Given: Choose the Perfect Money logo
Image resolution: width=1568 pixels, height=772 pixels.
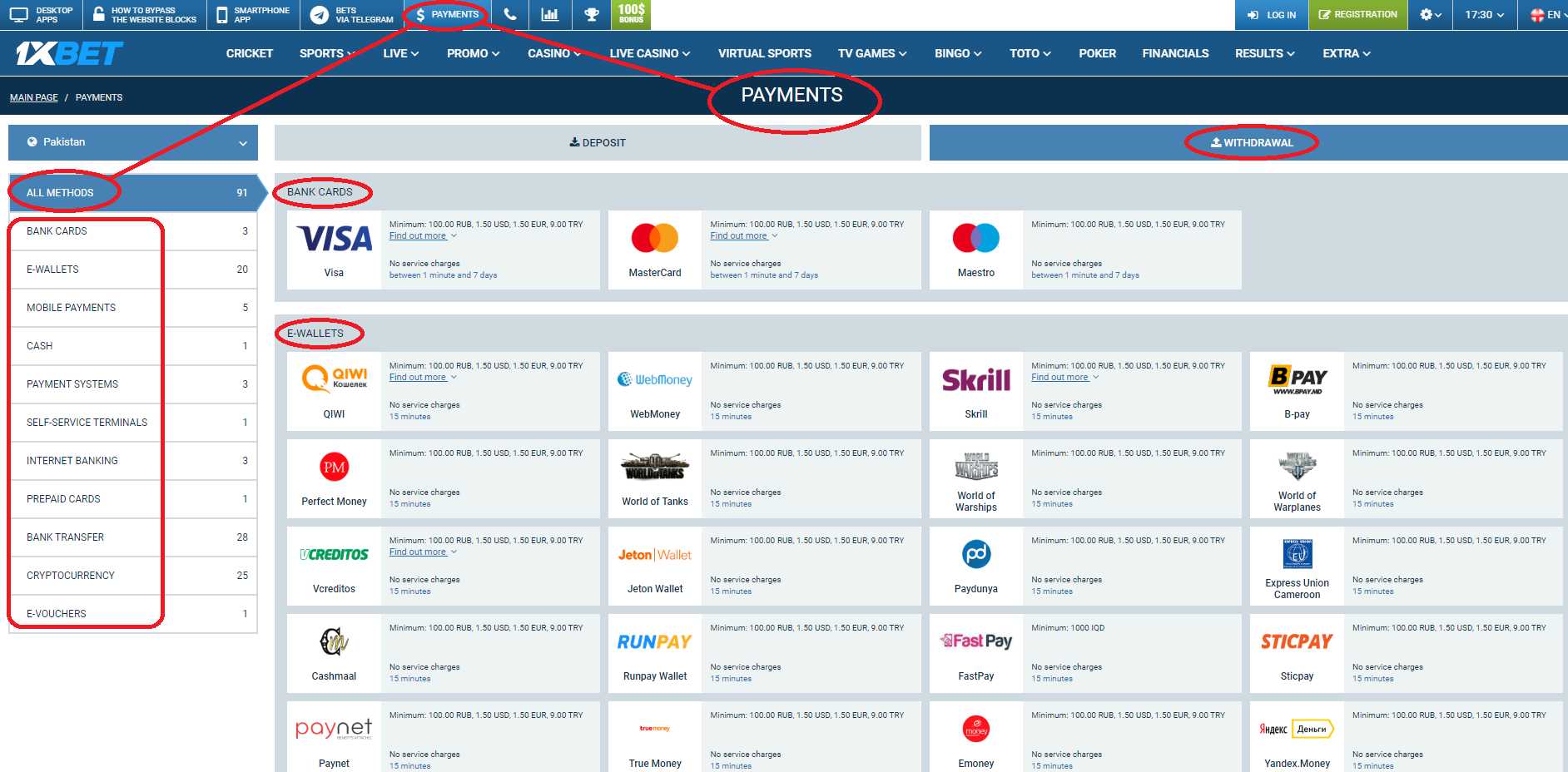Looking at the screenshot, I should [x=334, y=467].
